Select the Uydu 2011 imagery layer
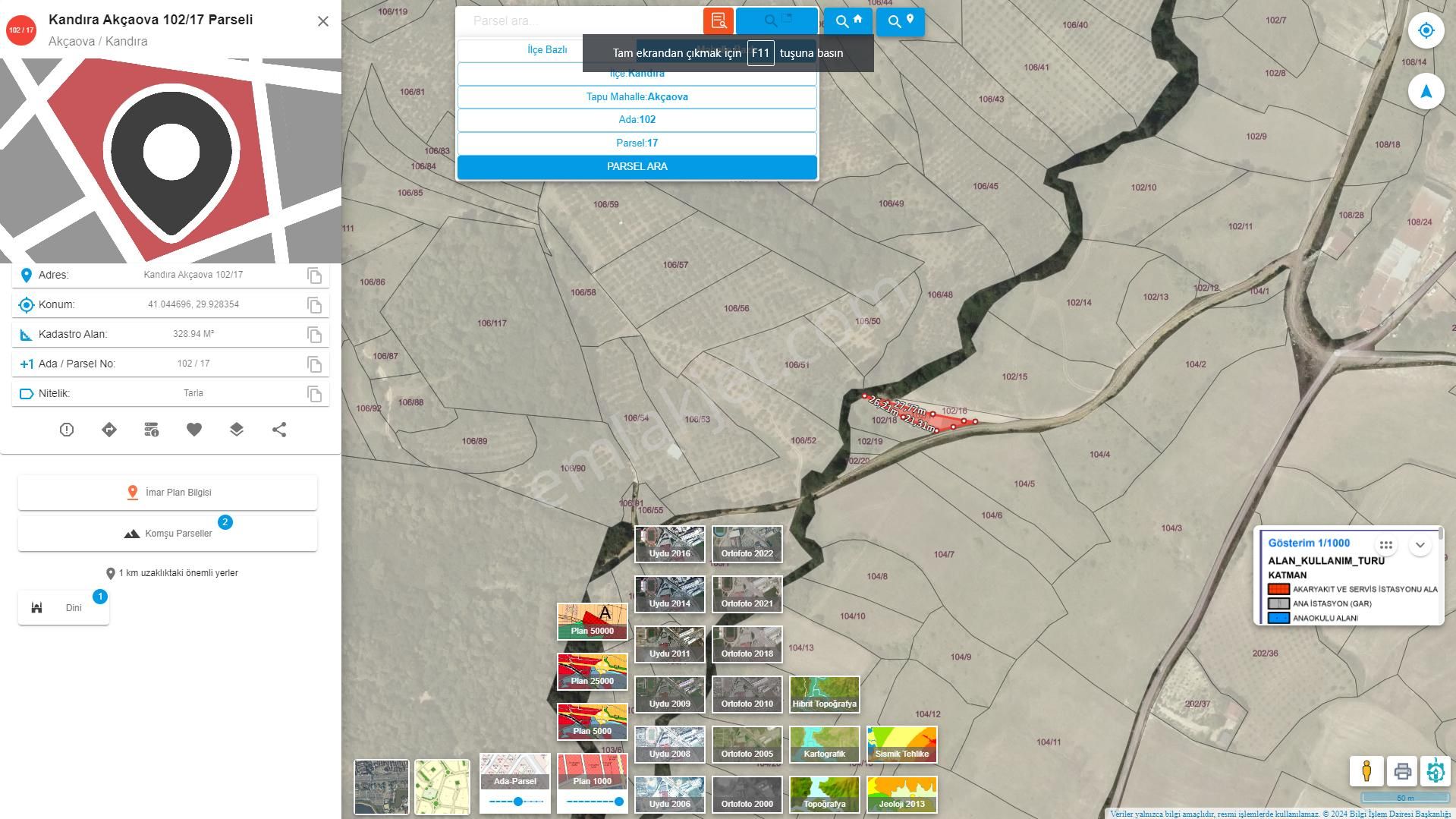This screenshot has height=819, width=1456. tap(670, 644)
